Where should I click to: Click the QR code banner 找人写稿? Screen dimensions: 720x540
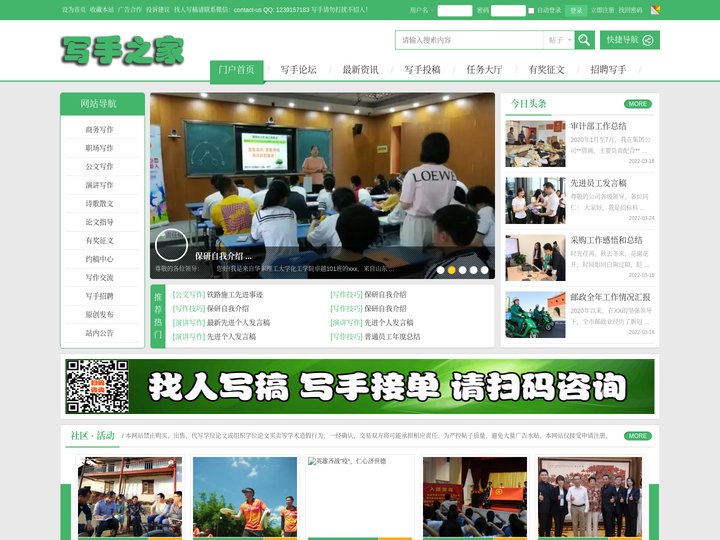click(x=360, y=386)
